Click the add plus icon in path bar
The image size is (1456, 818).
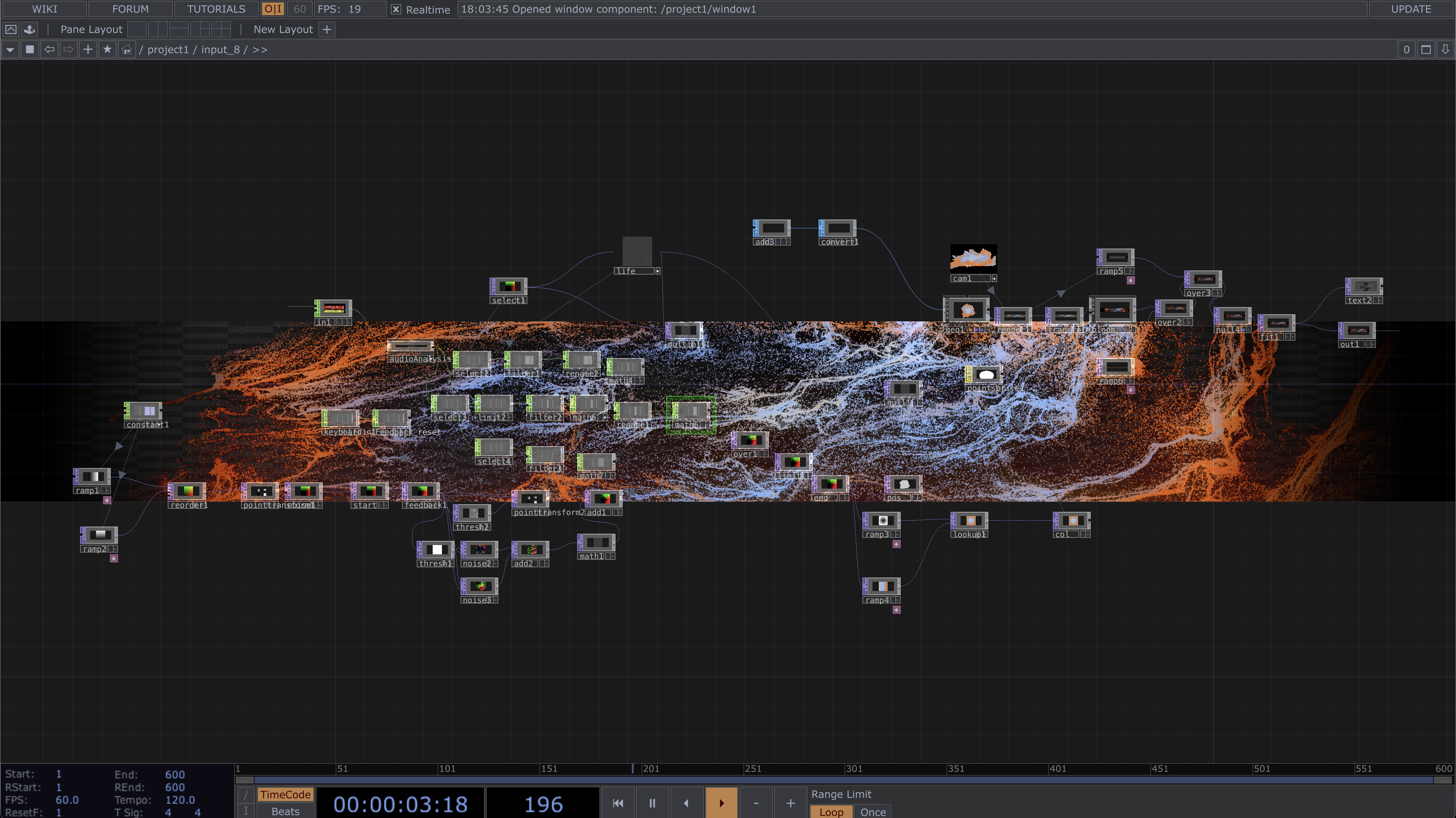pyautogui.click(x=88, y=50)
